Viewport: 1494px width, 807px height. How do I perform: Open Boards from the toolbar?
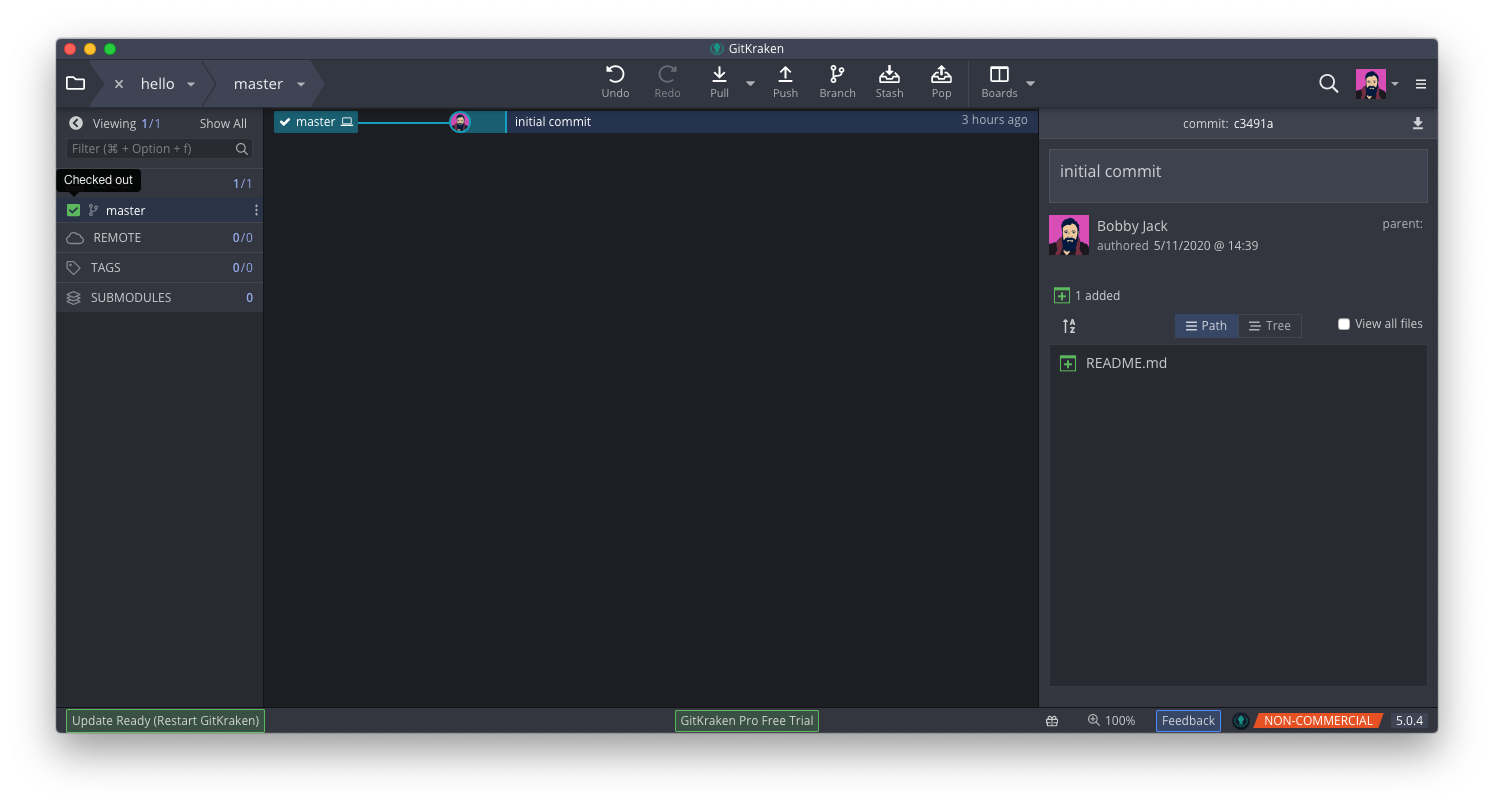click(998, 80)
